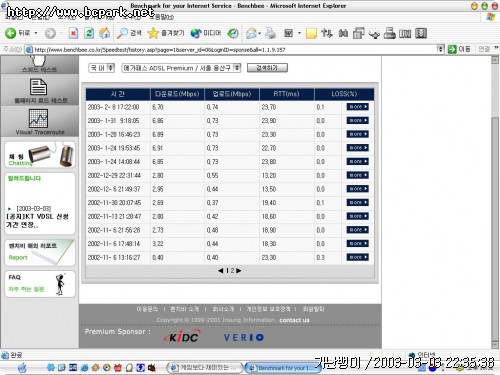This screenshot has width=500, height=375.
Task: Open the 회원탈퇴 footer link
Action: [313, 309]
